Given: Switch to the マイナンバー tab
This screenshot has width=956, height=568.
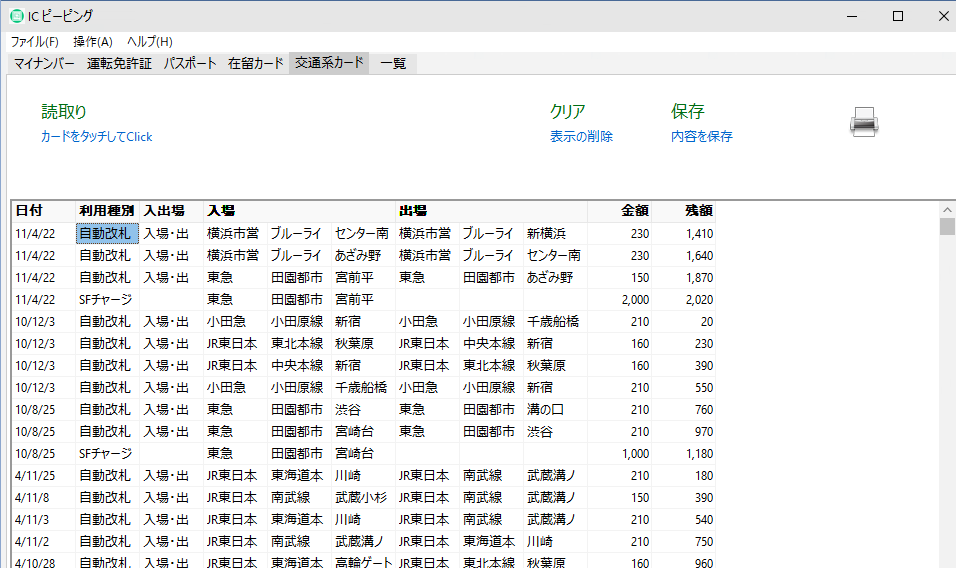Looking at the screenshot, I should click(44, 63).
